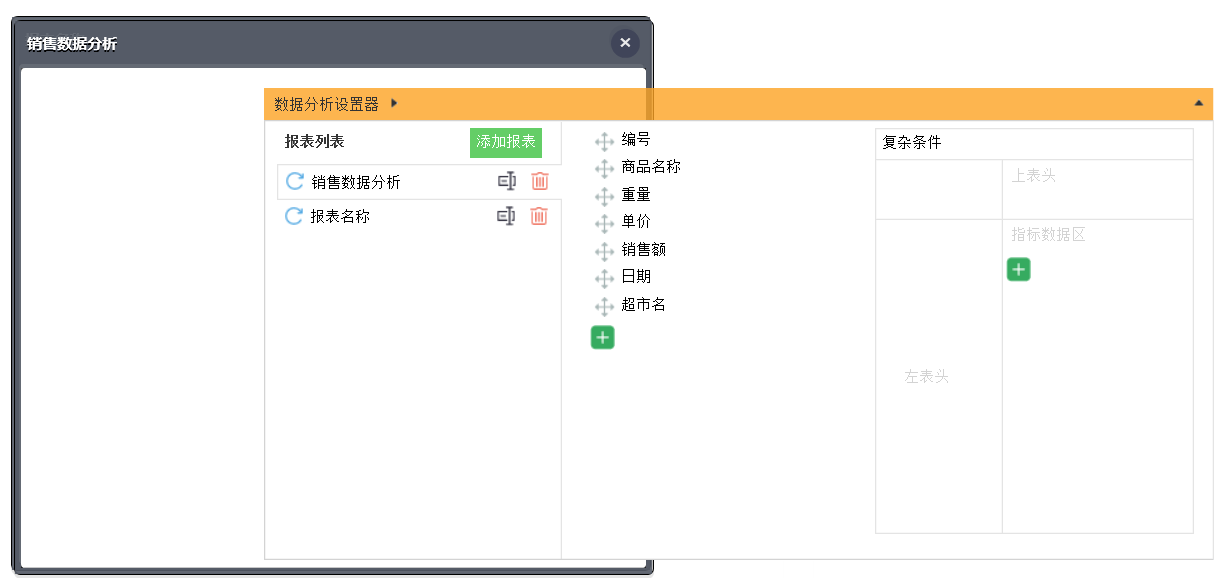Refresh the 报表名称 report

294,216
